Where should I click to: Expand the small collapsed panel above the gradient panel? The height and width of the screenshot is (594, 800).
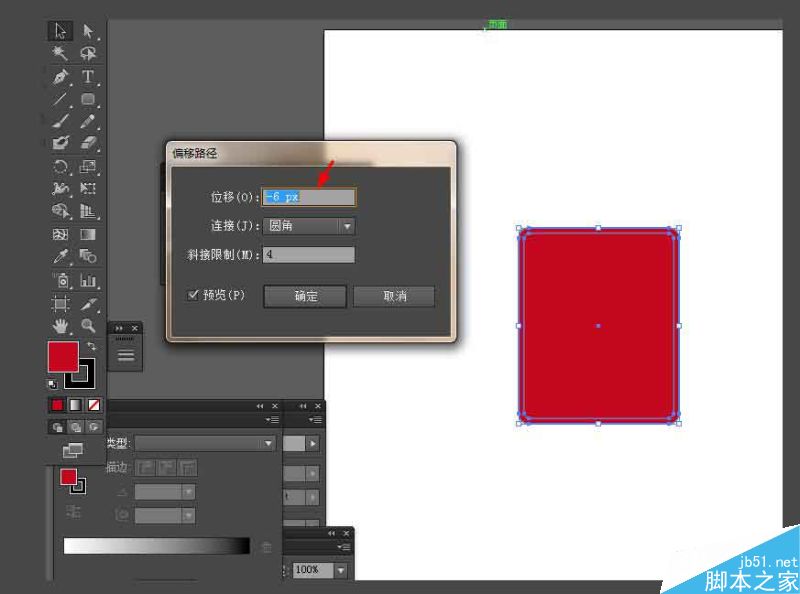119,328
